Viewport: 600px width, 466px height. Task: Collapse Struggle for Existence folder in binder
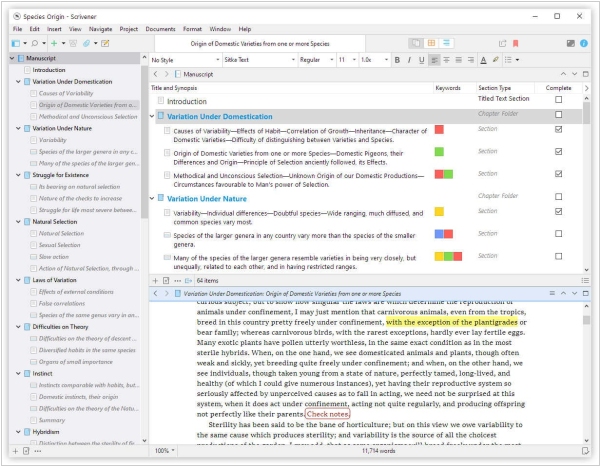pos(18,175)
